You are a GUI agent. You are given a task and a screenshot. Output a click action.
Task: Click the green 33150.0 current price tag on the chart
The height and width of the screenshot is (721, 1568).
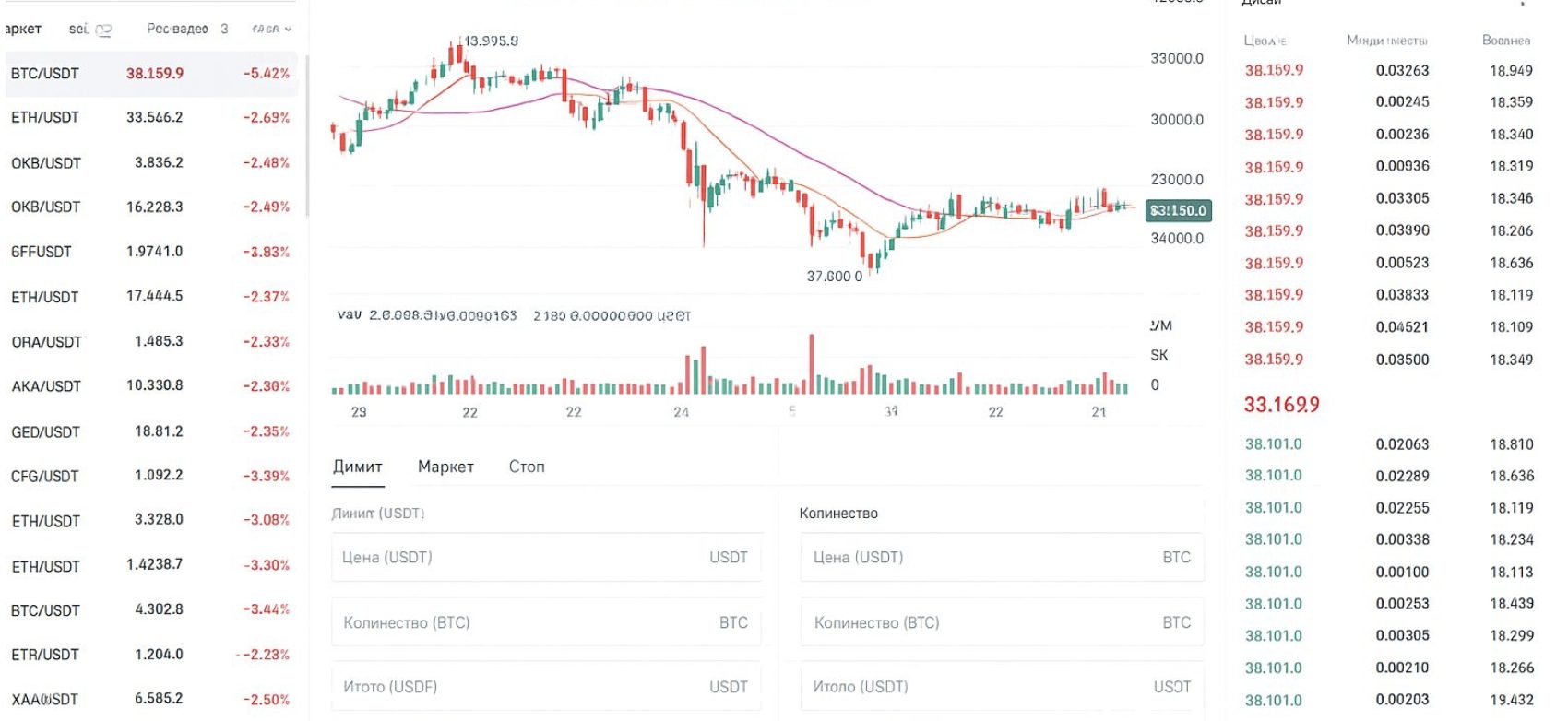[x=1178, y=211]
